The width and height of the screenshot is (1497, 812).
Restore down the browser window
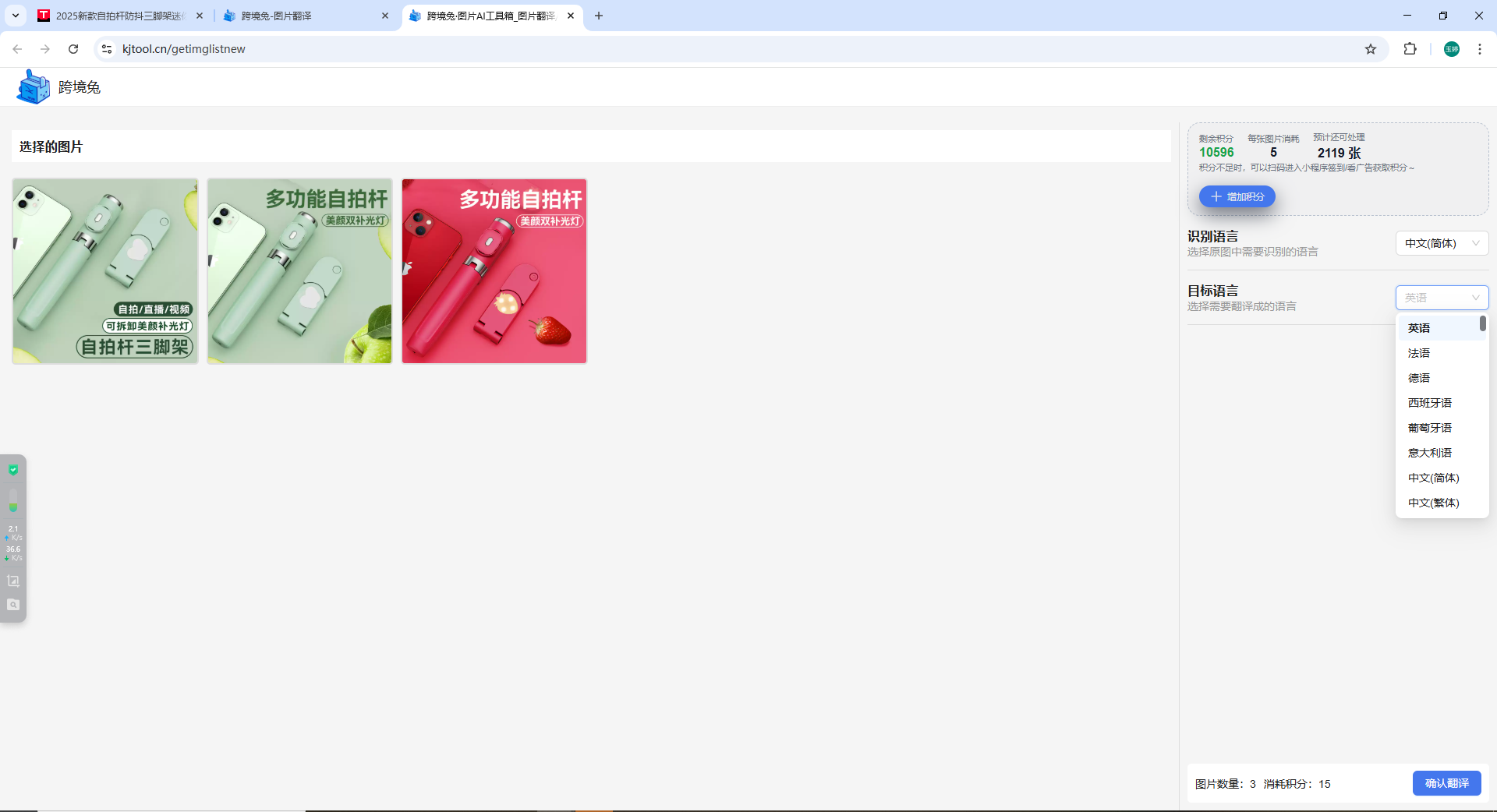(x=1443, y=16)
